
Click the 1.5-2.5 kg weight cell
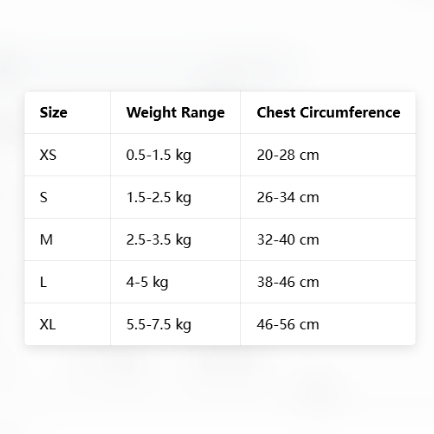175,197
